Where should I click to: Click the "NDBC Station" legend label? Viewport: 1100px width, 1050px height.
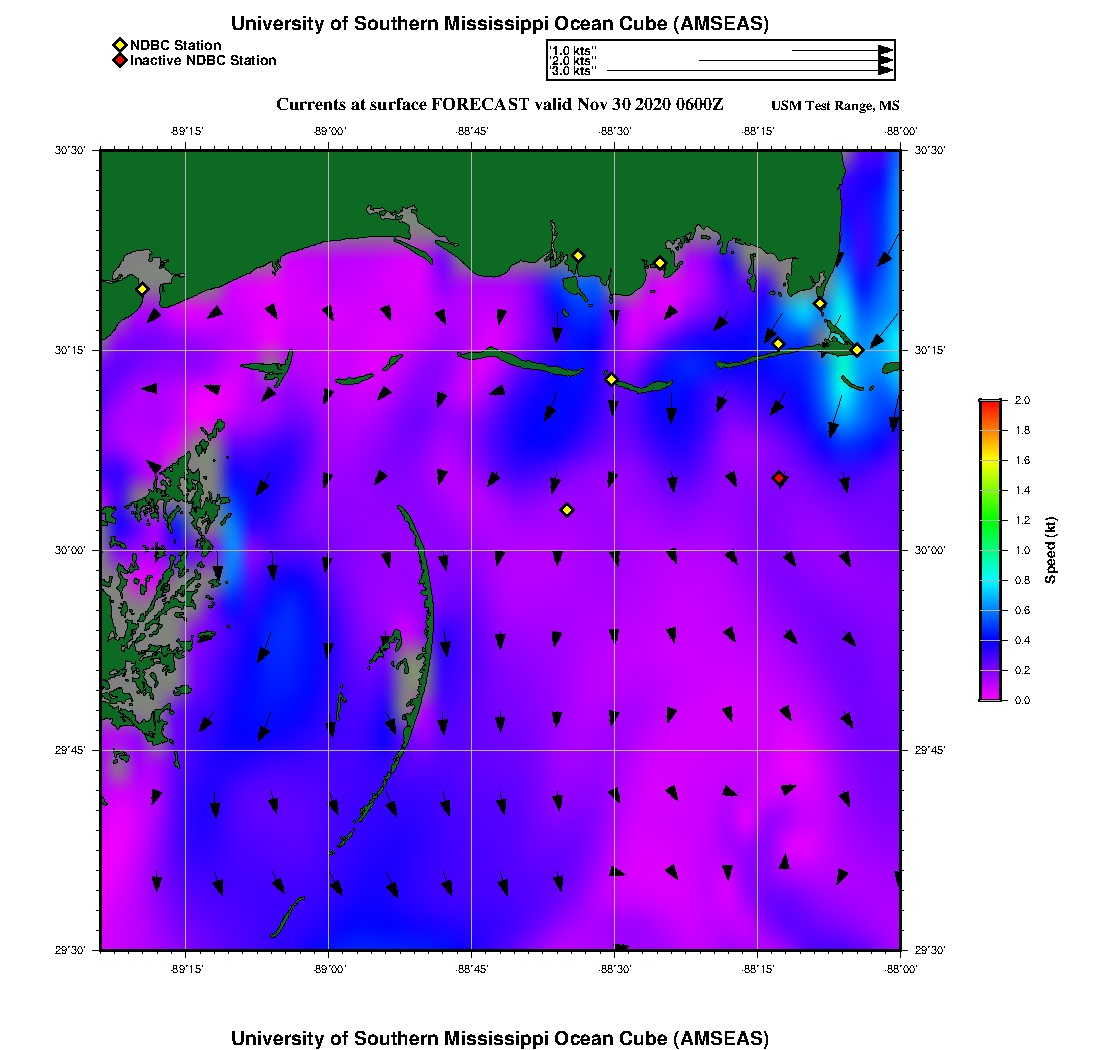tap(176, 45)
